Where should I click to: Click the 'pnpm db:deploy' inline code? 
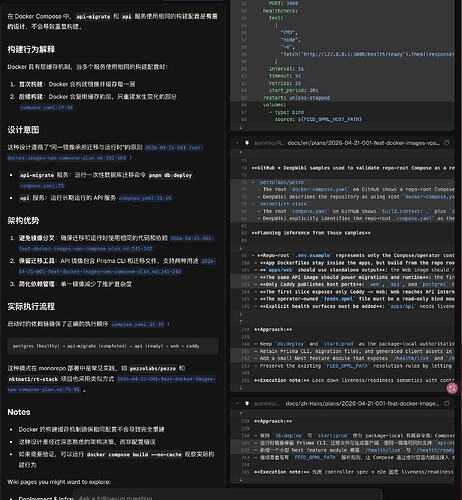pos(170,175)
